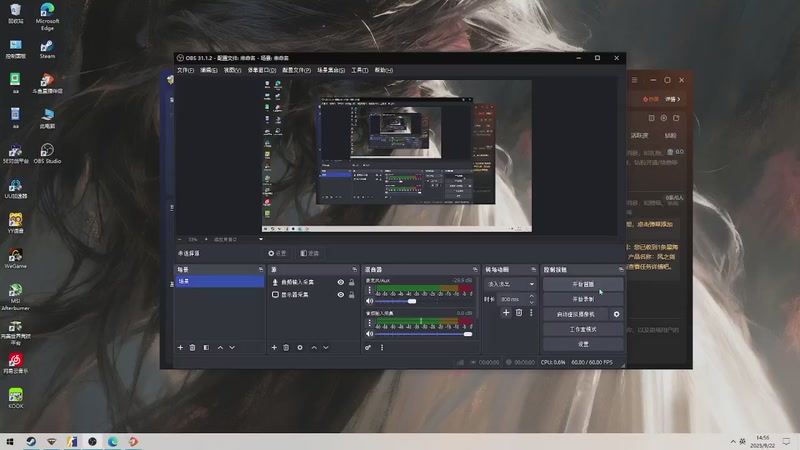Open 音频输入采集 mixer channel three-dot options
The image size is (800, 450).
(369, 323)
